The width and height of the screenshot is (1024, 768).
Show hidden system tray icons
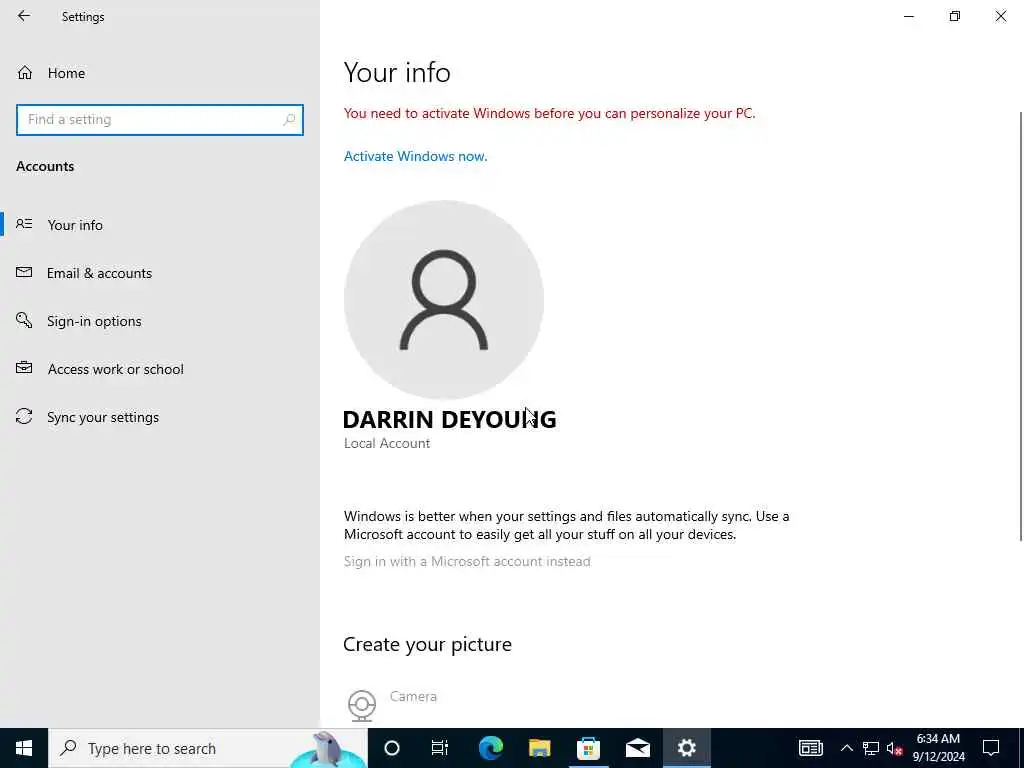pyautogui.click(x=846, y=748)
